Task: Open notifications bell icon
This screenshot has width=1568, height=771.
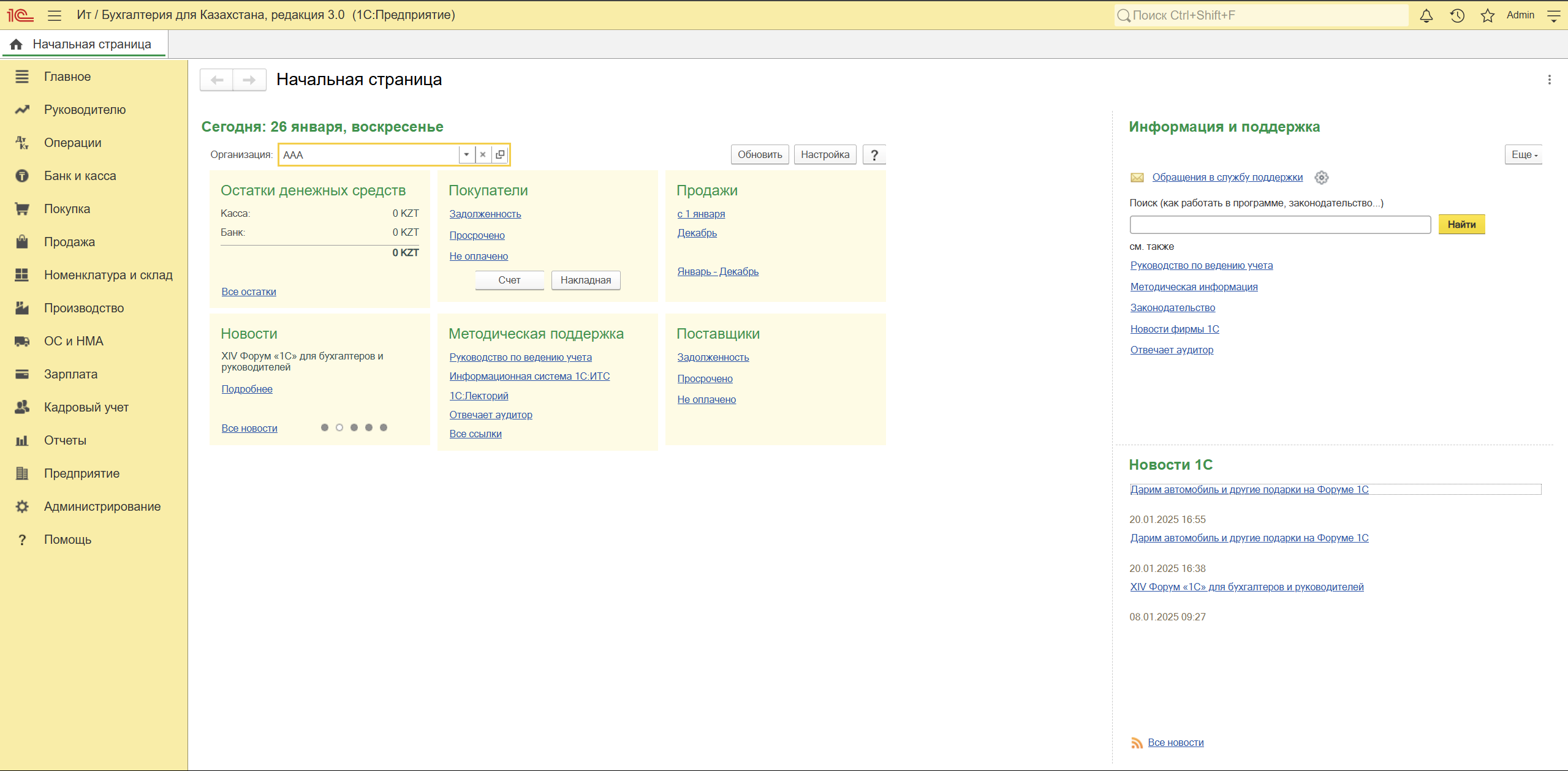Action: [1426, 15]
